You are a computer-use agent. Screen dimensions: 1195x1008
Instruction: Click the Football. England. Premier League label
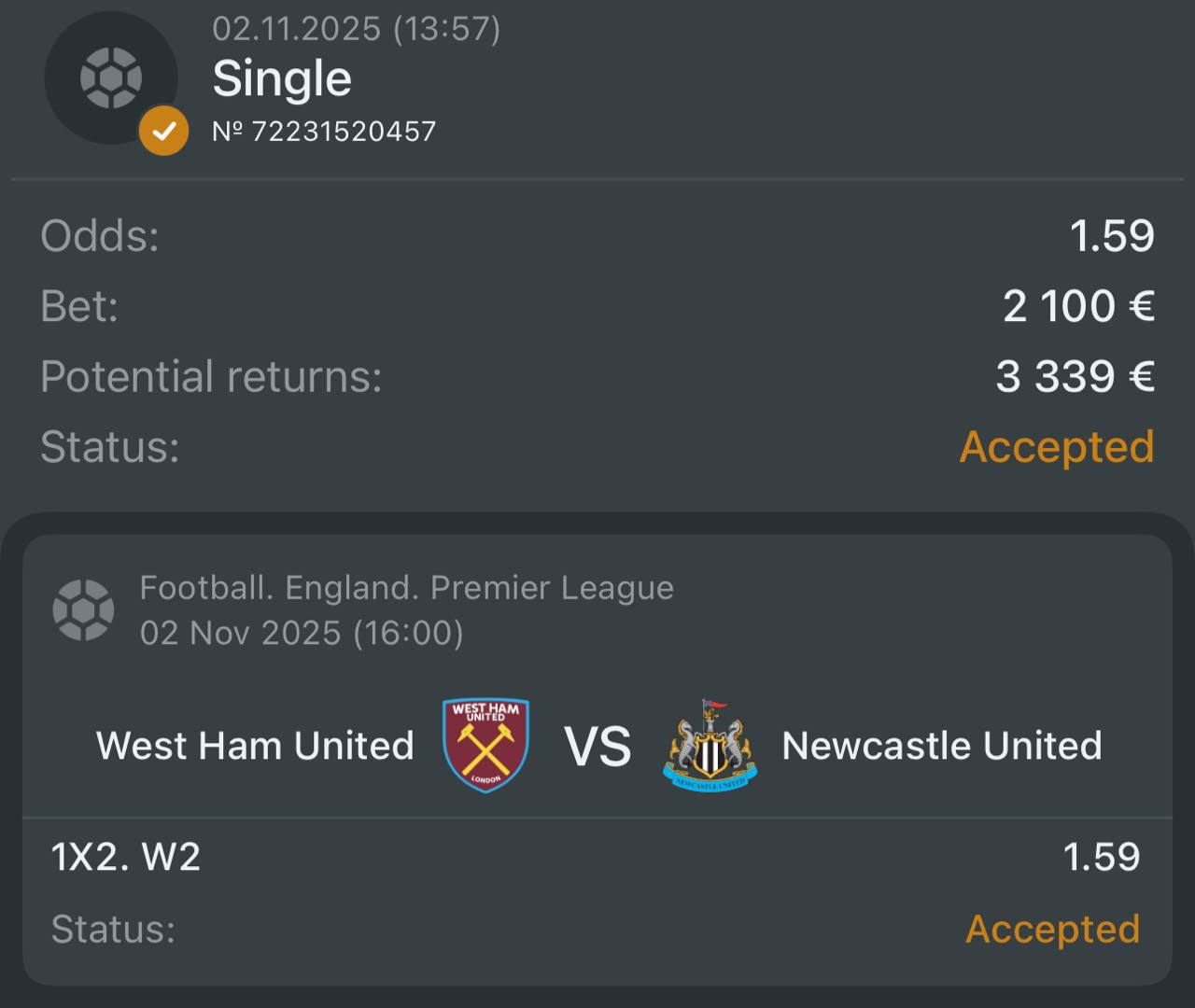tap(406, 588)
